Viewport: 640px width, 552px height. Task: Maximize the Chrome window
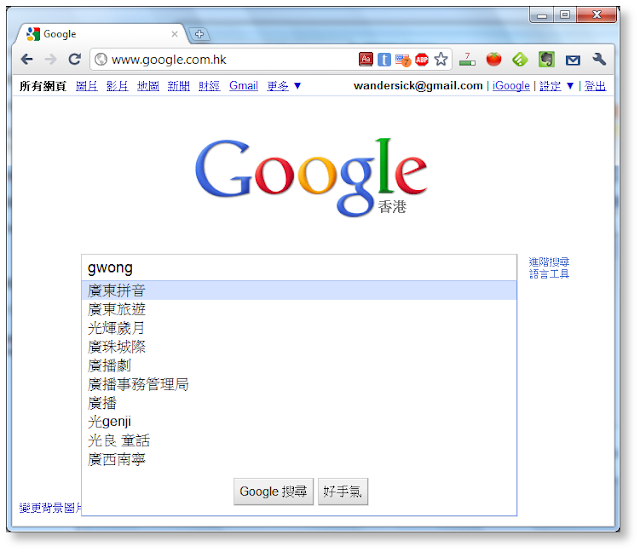pyautogui.click(x=565, y=16)
